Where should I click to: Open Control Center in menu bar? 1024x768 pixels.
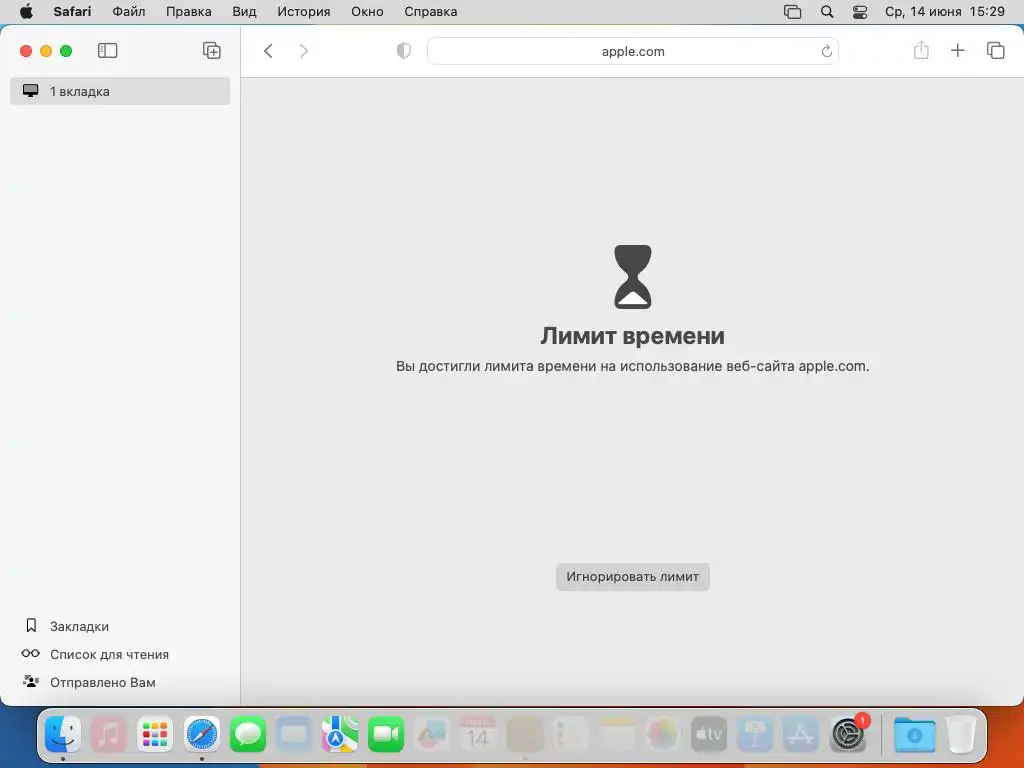coord(860,12)
